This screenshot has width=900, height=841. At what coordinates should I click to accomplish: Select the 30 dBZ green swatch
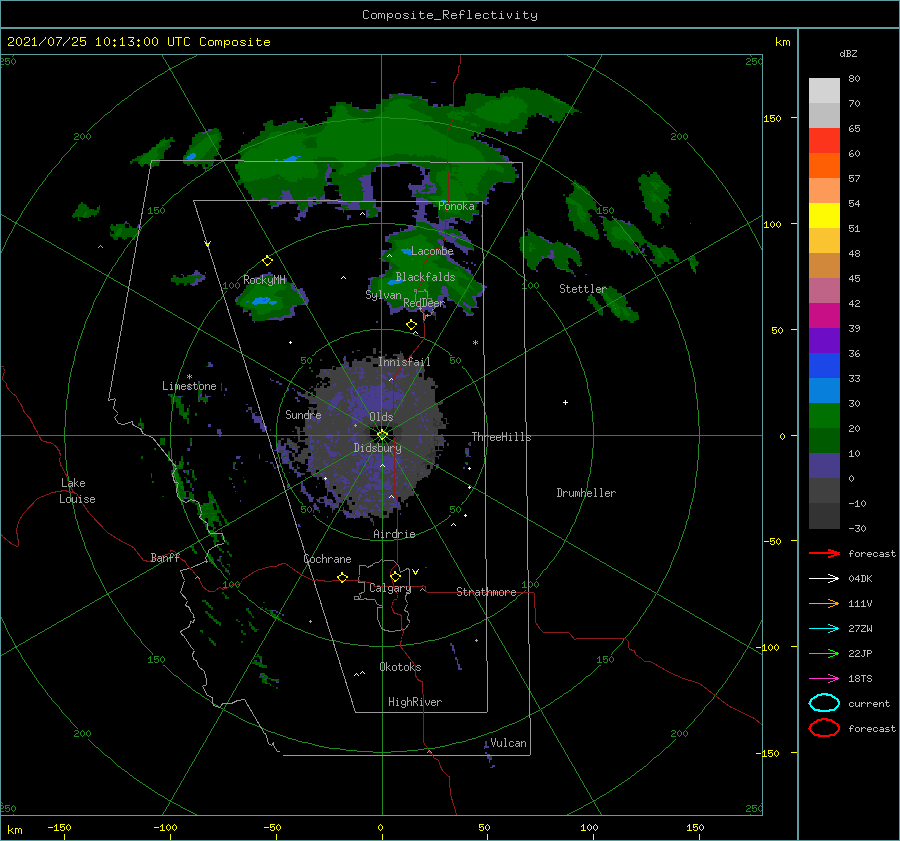tap(824, 415)
